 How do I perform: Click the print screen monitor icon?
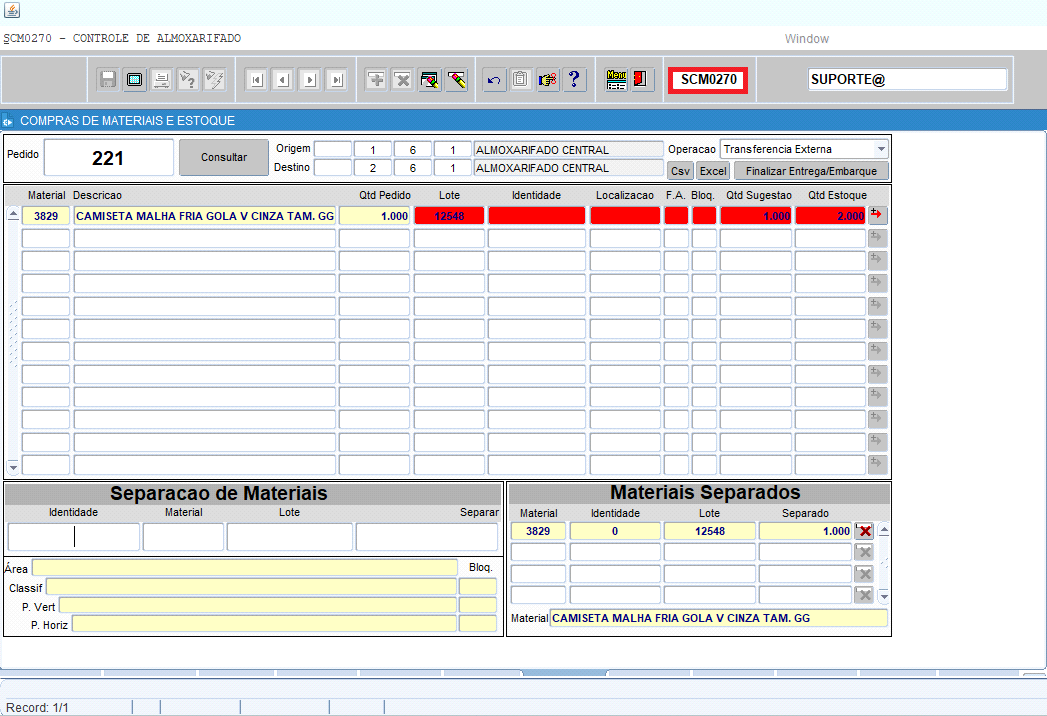[134, 79]
